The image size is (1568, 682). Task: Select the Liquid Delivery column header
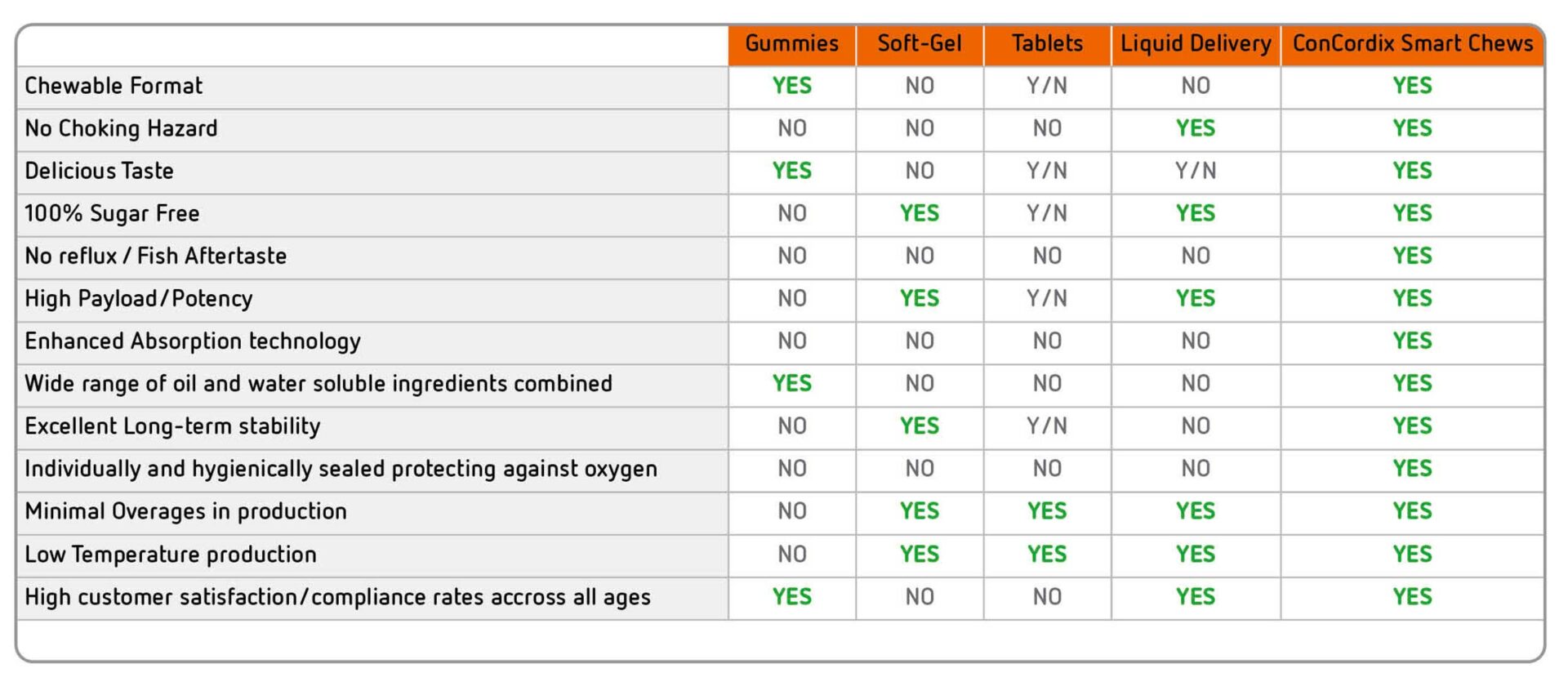(x=1196, y=43)
